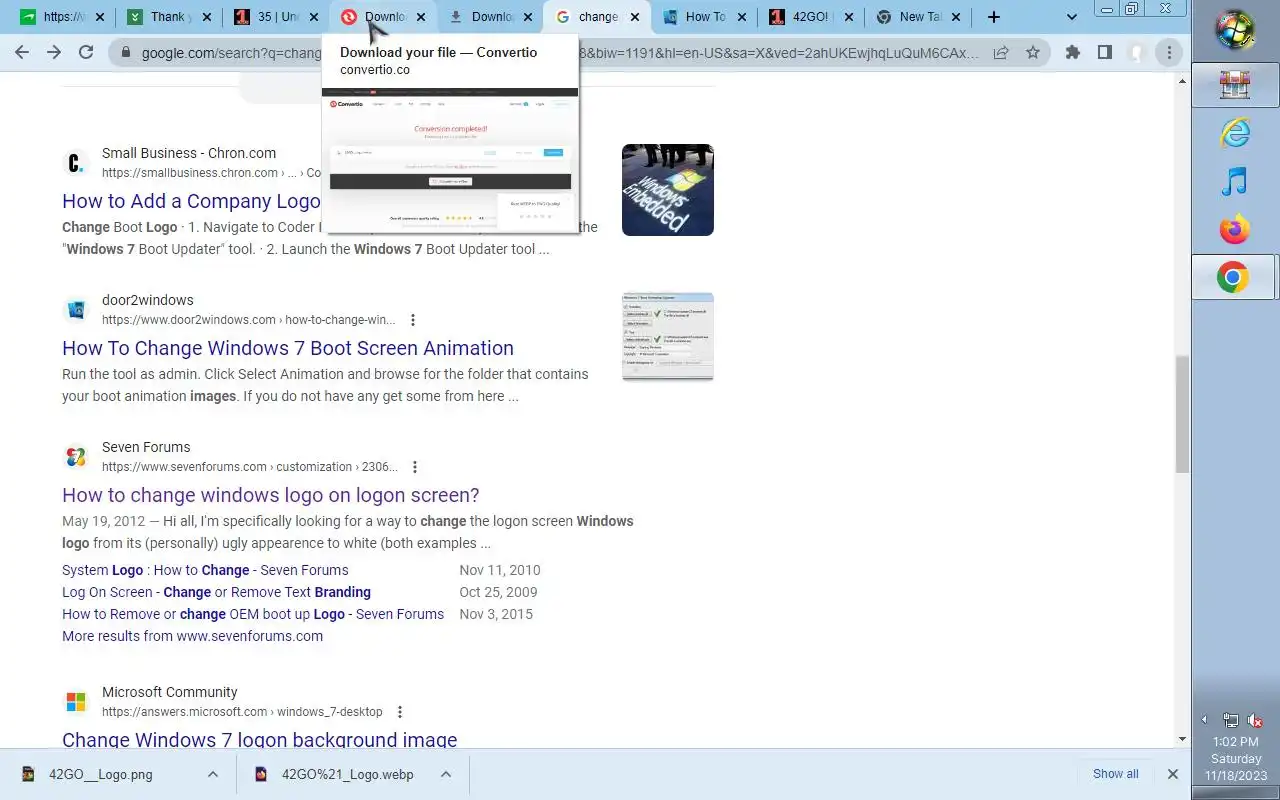This screenshot has width=1280, height=800.
Task: Open 'Log On Screen - Change or Remove Text Branding'
Action: click(x=216, y=592)
